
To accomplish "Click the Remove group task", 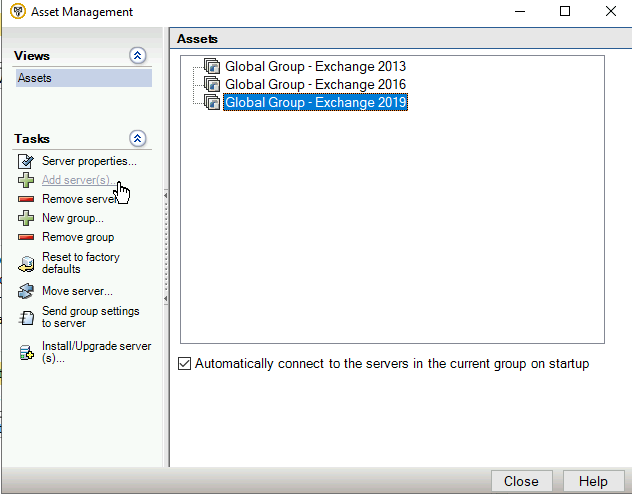I will pyautogui.click(x=78, y=237).
